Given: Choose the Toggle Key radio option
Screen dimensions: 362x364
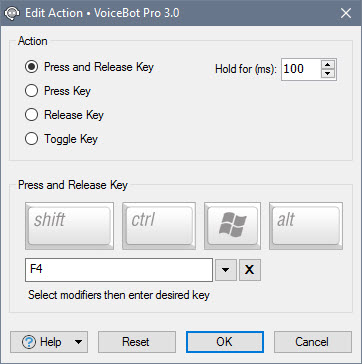Looking at the screenshot, I should pyautogui.click(x=61, y=139).
